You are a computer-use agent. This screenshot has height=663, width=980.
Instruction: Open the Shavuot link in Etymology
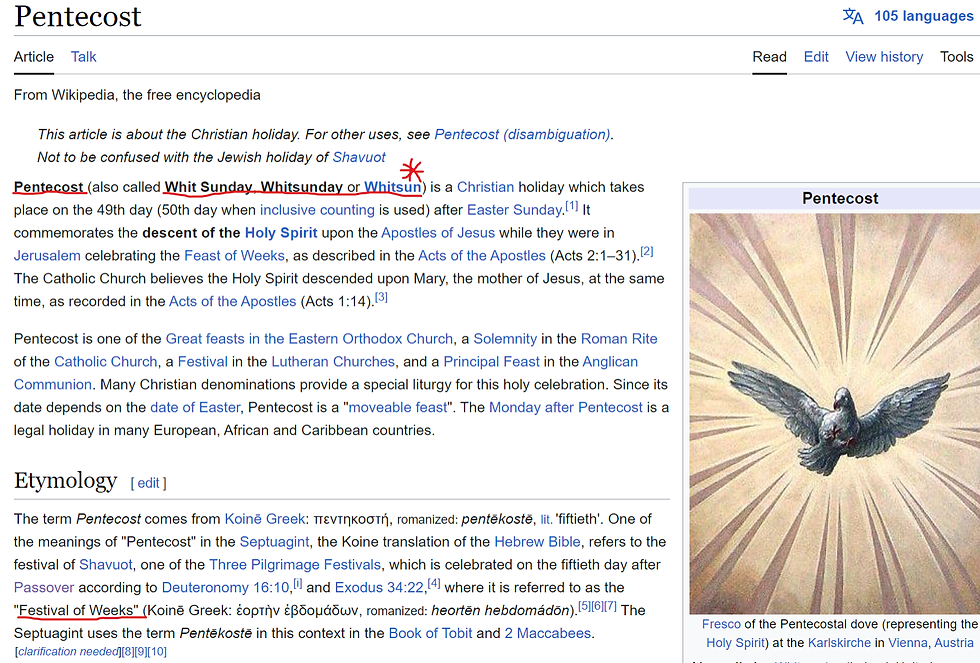click(106, 565)
